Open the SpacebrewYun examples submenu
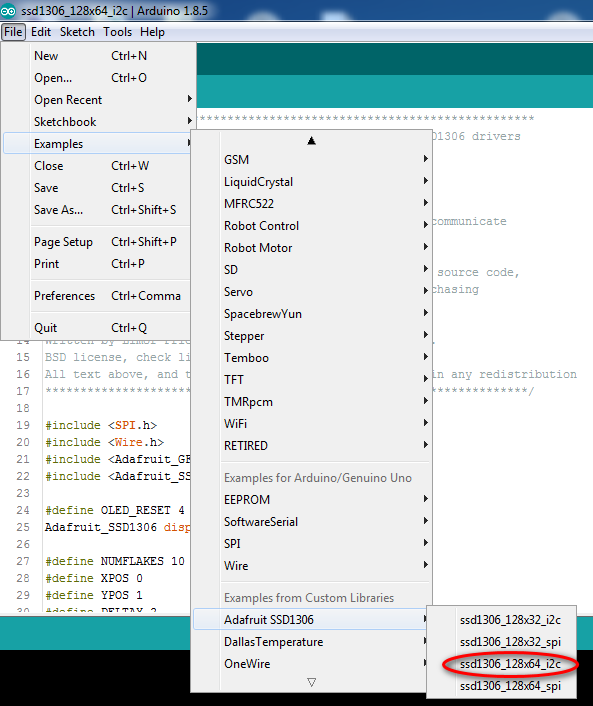Viewport: 593px width, 706px height. (x=312, y=314)
